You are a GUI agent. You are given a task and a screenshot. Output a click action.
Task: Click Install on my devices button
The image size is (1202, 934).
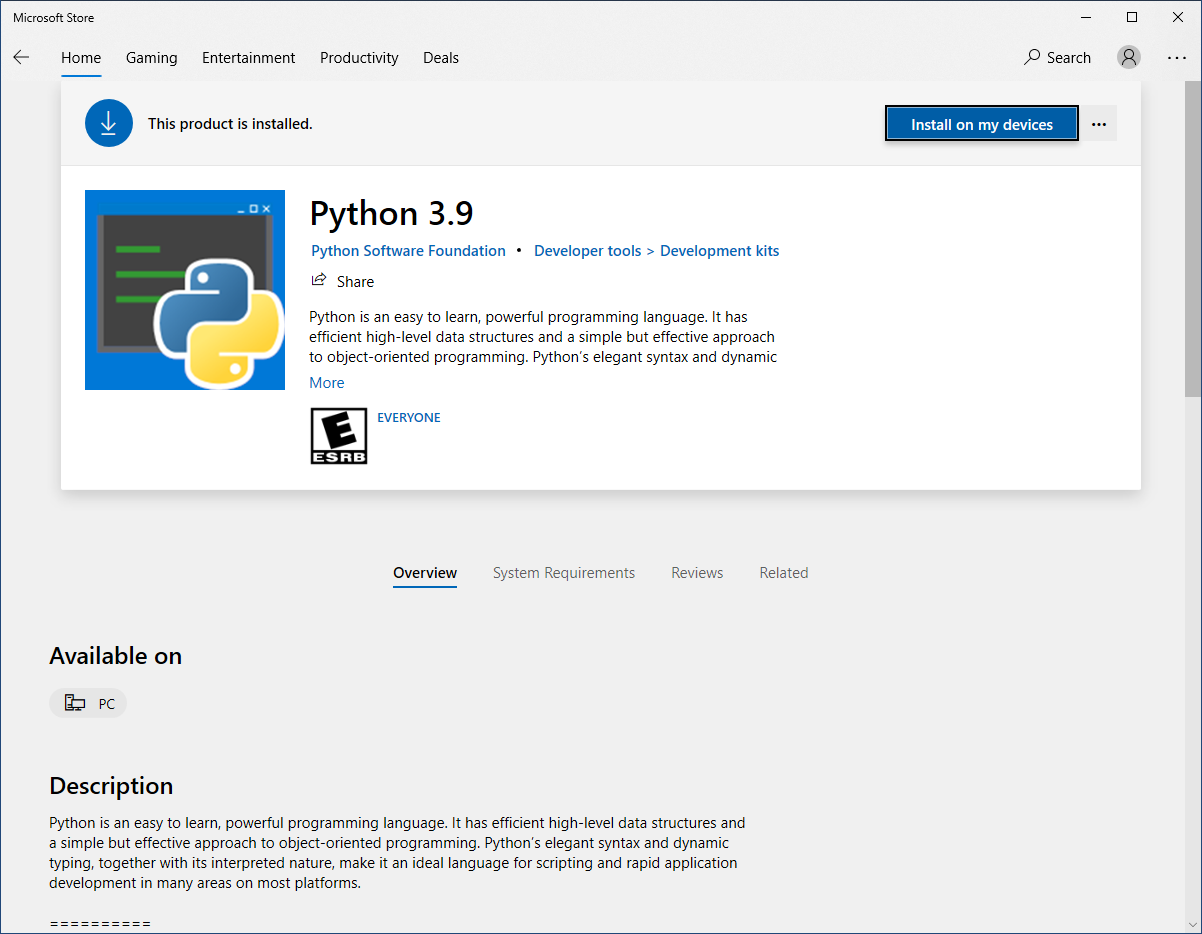982,124
